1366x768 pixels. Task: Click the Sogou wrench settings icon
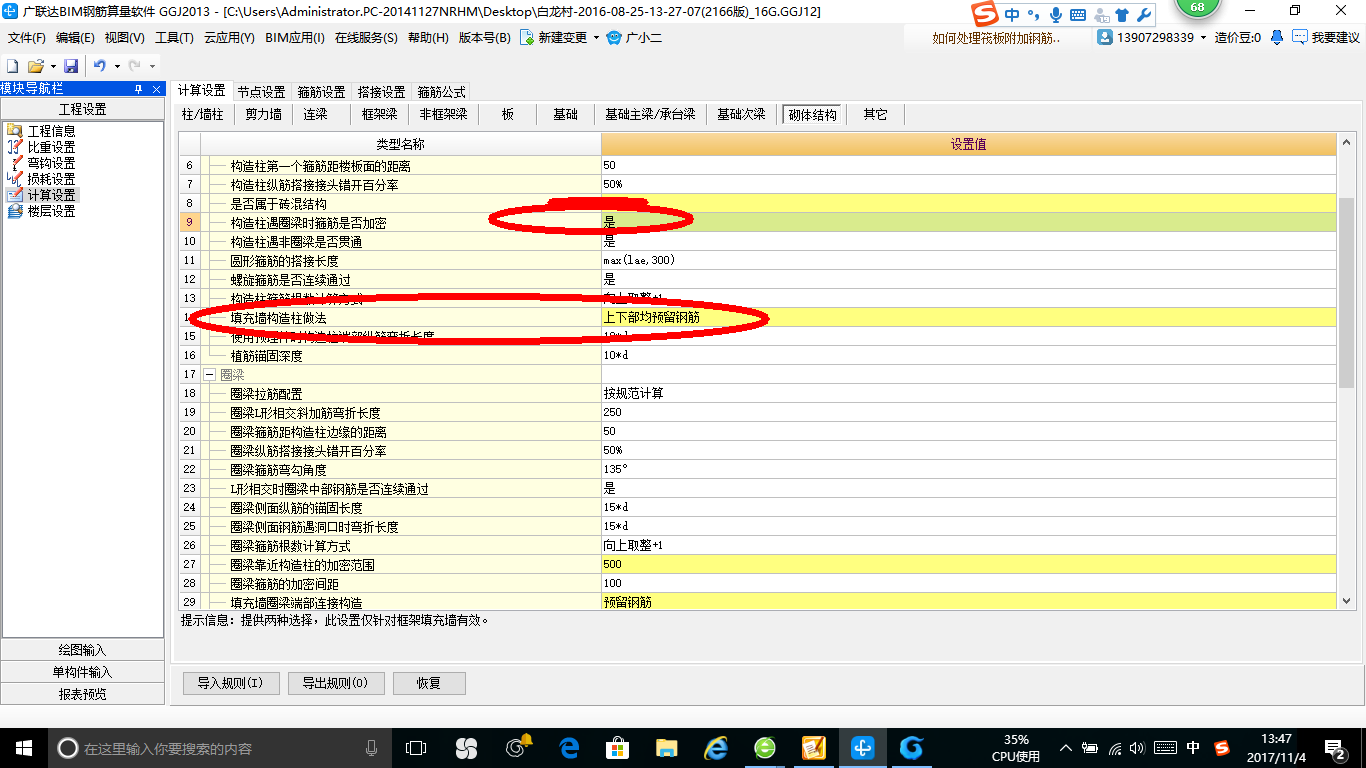pos(1144,15)
